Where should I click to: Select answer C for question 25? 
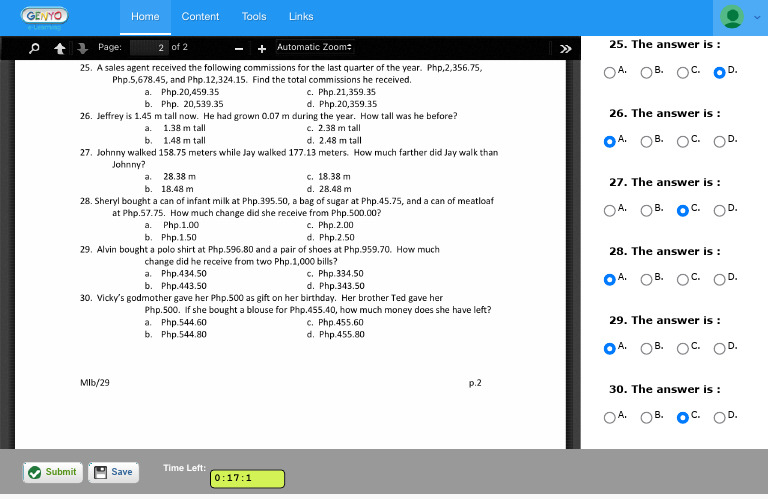[683, 72]
